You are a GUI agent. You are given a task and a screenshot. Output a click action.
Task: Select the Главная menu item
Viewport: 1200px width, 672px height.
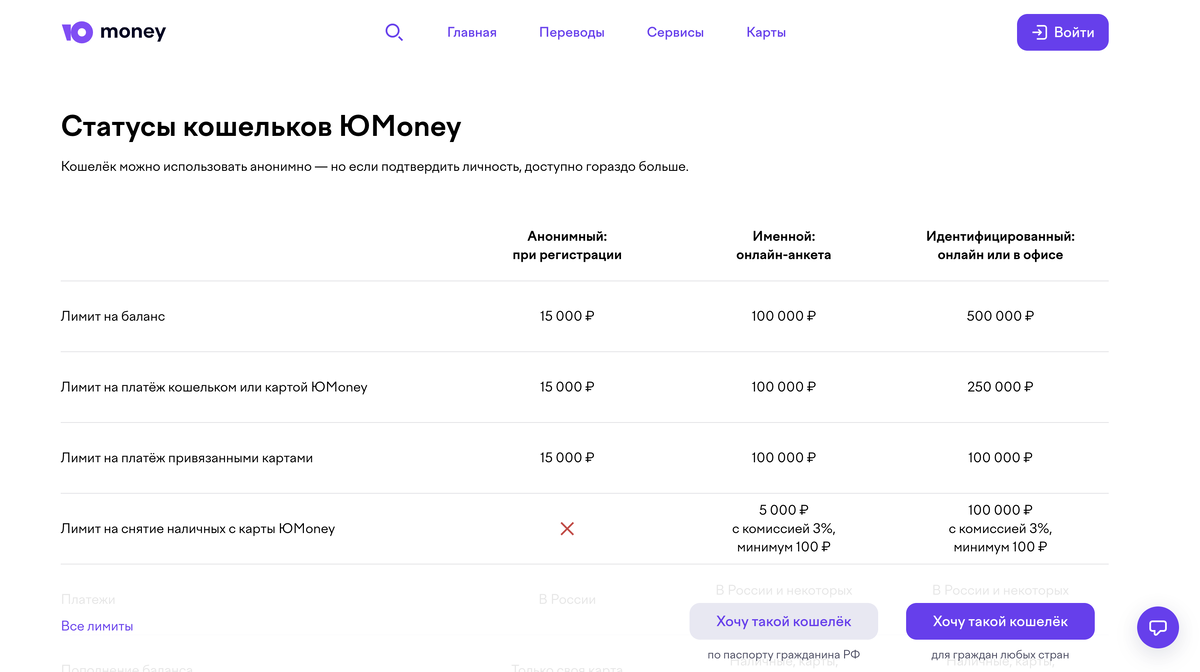pos(471,32)
